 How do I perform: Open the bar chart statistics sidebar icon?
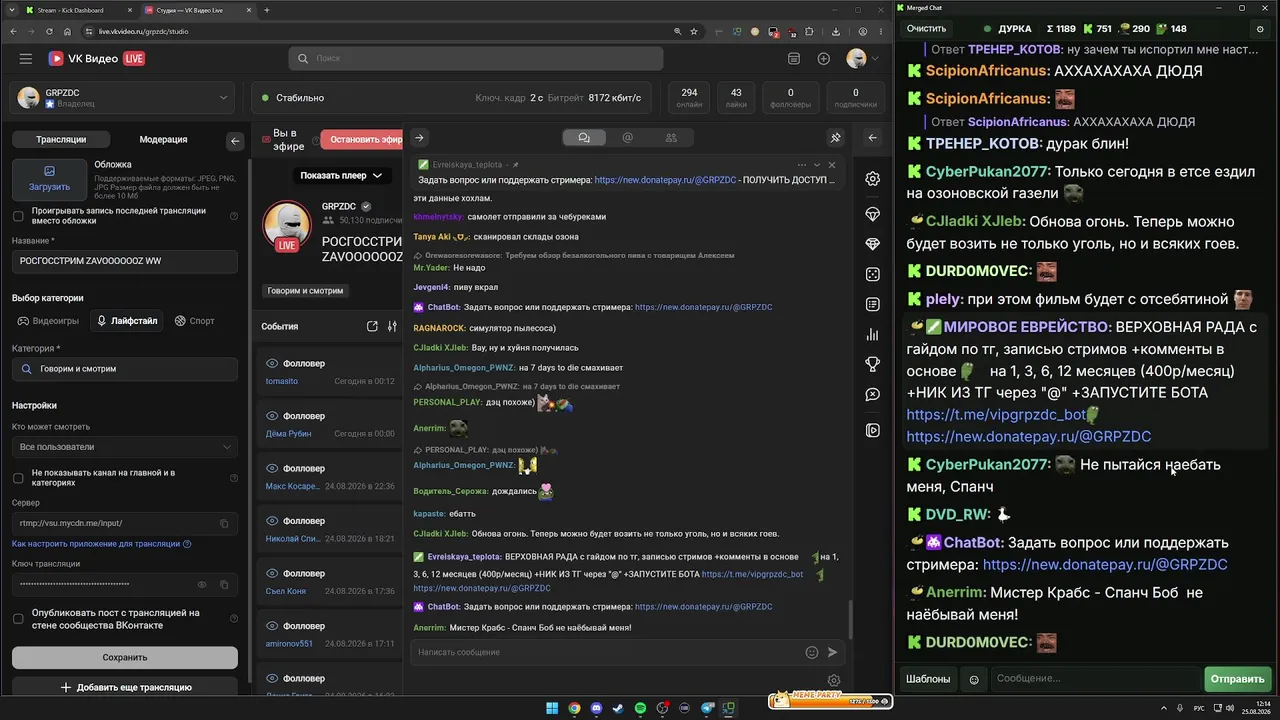pos(873,334)
